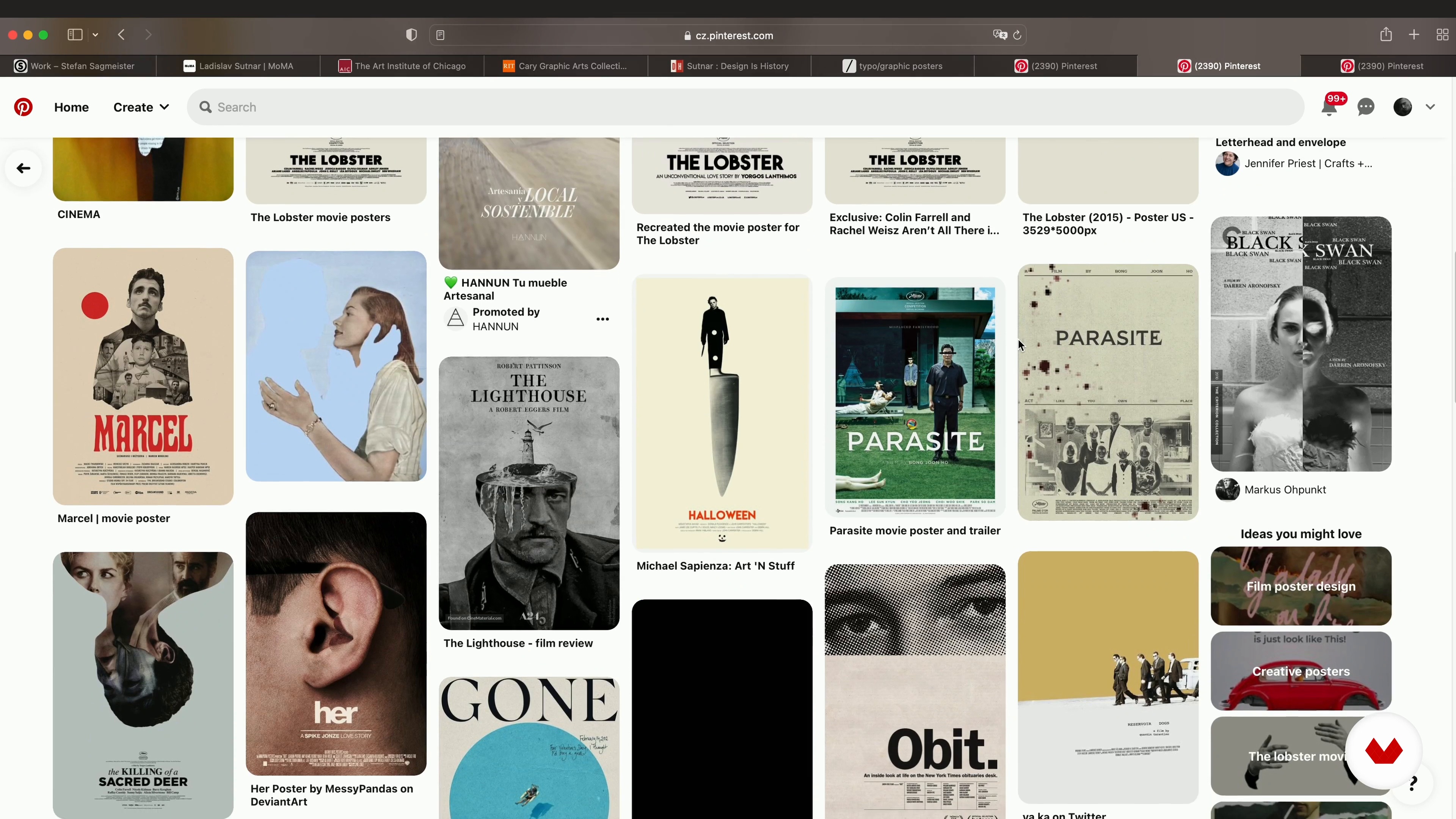Click the HANNUN promoter logo icon
This screenshot has height=819, width=1456.
pos(455,319)
